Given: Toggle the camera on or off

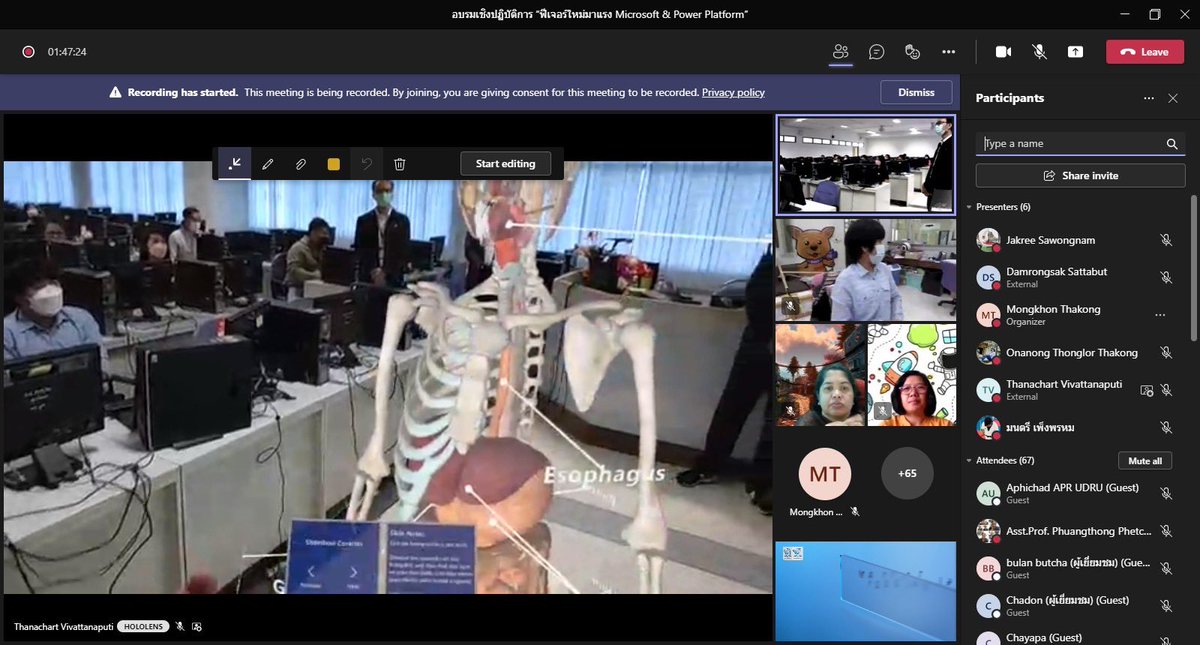Looking at the screenshot, I should tap(1003, 52).
